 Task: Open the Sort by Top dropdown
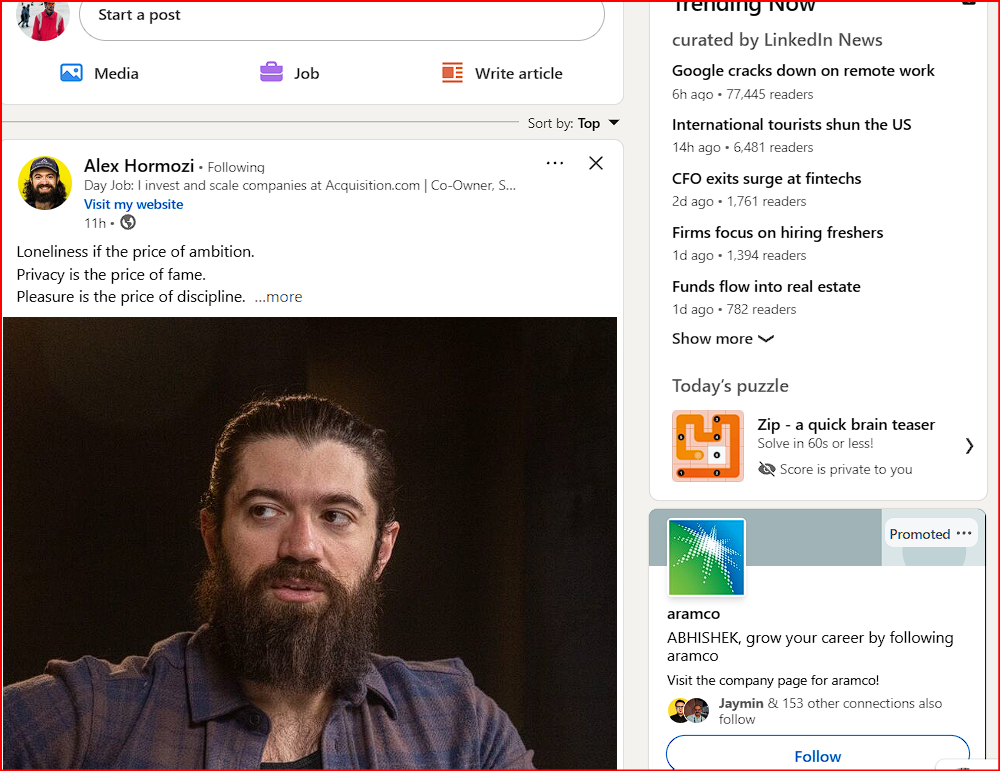pos(573,123)
